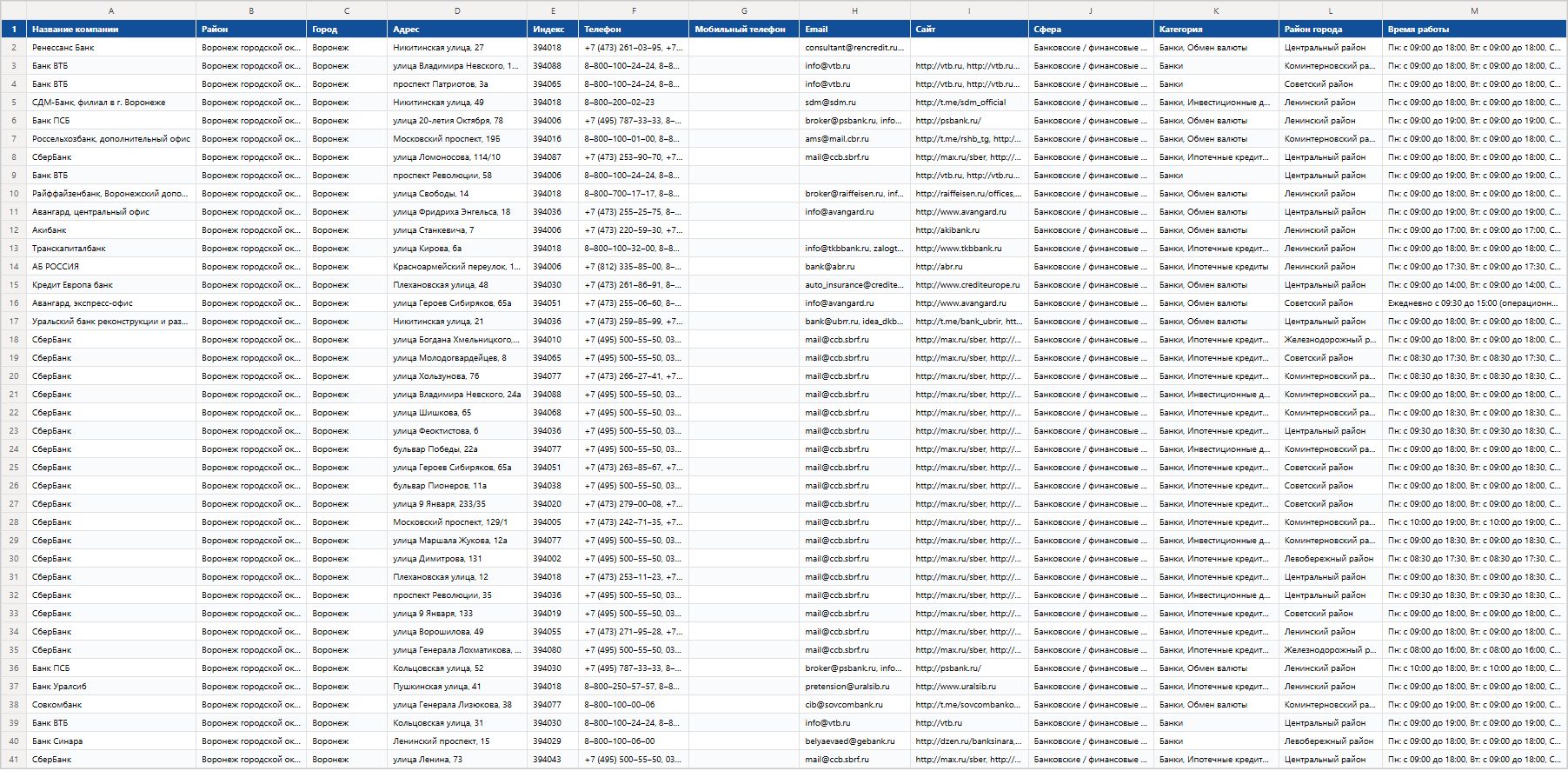The width and height of the screenshot is (1568, 784).
Task: Click the 'Район города' header cell
Action: pyautogui.click(x=1331, y=29)
